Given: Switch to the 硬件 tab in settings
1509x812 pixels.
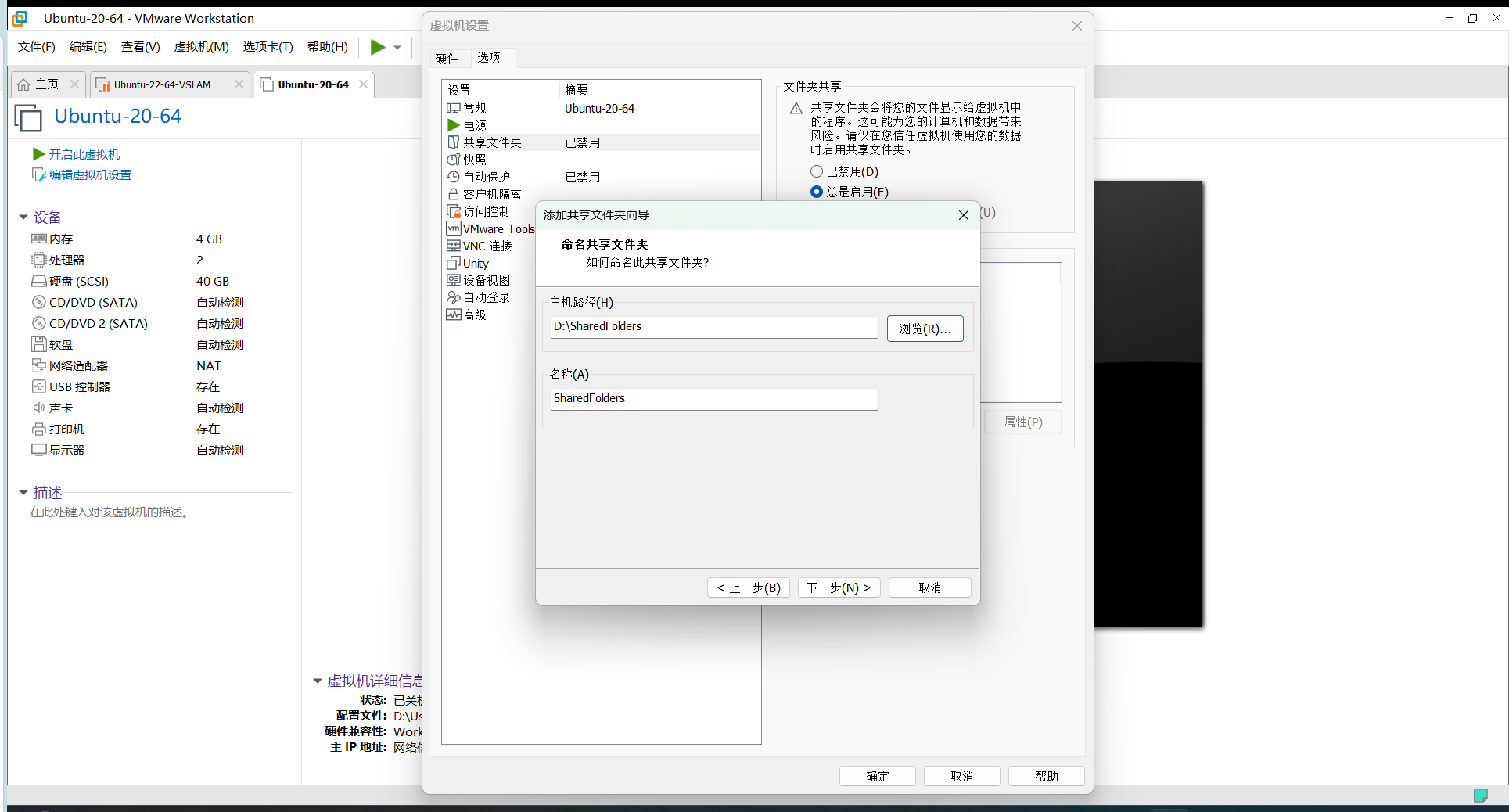Looking at the screenshot, I should click(447, 59).
